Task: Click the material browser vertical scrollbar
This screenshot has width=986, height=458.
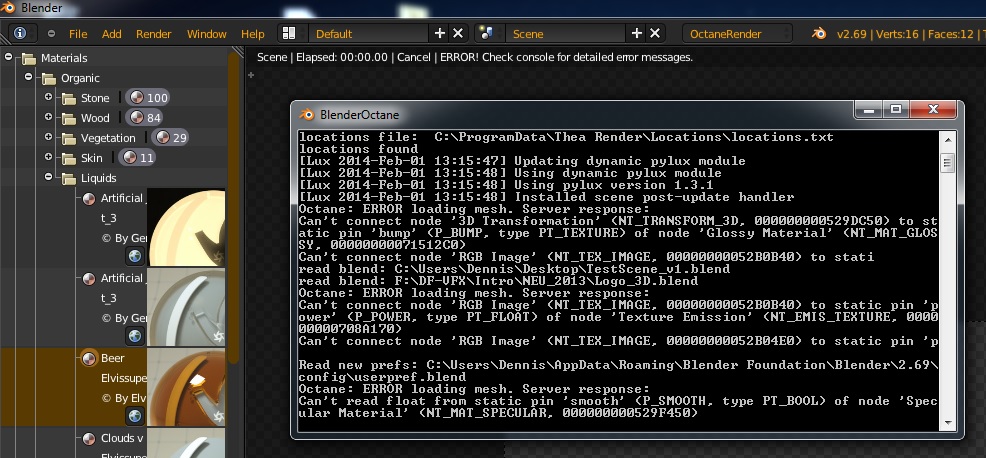Action: tap(234, 208)
